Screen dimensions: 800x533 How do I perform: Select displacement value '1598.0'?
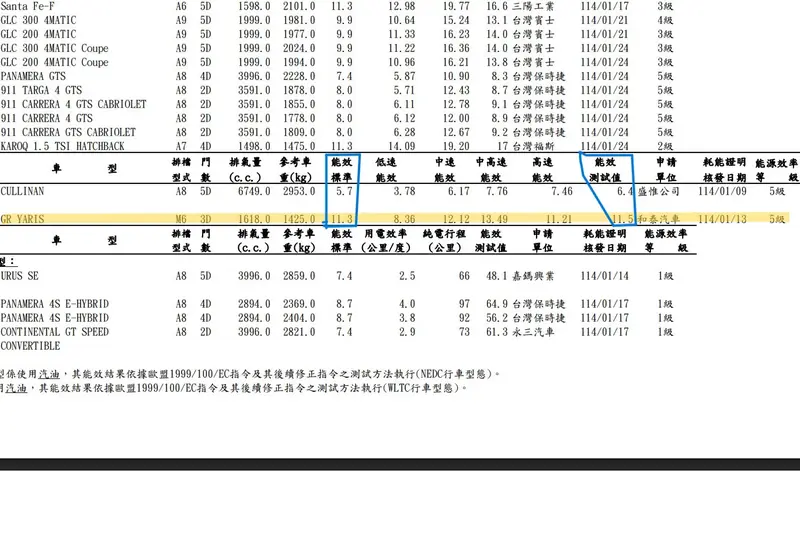tap(254, 6)
